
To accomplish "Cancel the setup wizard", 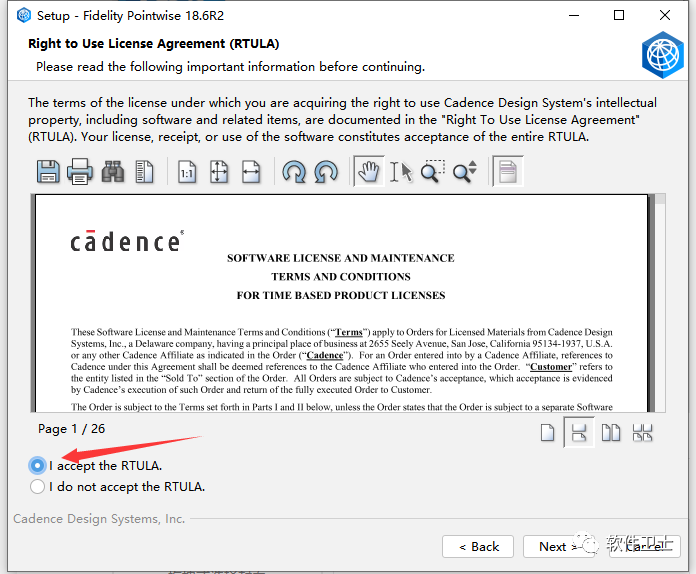I will point(645,546).
